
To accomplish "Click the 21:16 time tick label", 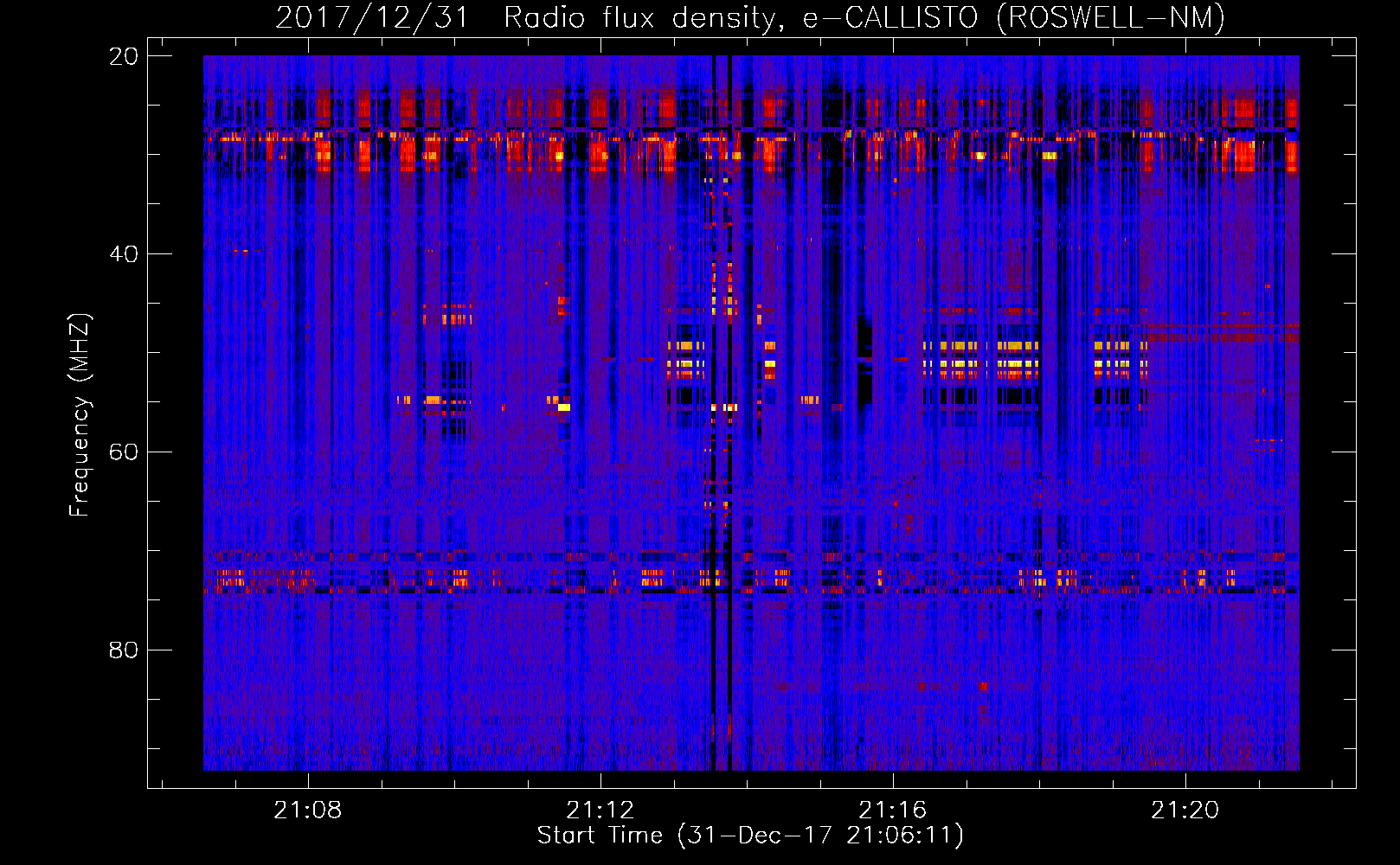I will point(893,811).
